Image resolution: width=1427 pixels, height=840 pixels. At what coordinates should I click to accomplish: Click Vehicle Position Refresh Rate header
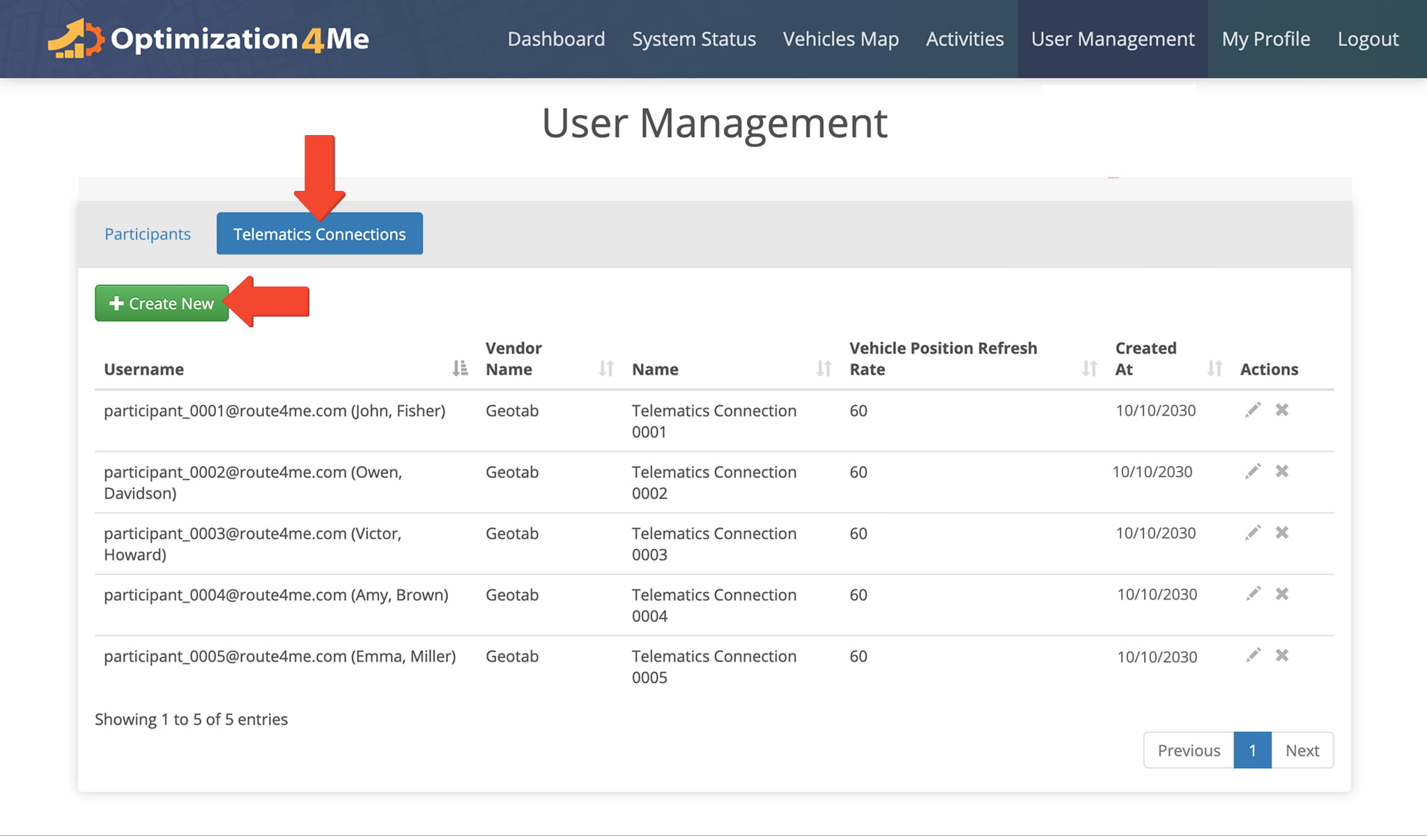943,358
